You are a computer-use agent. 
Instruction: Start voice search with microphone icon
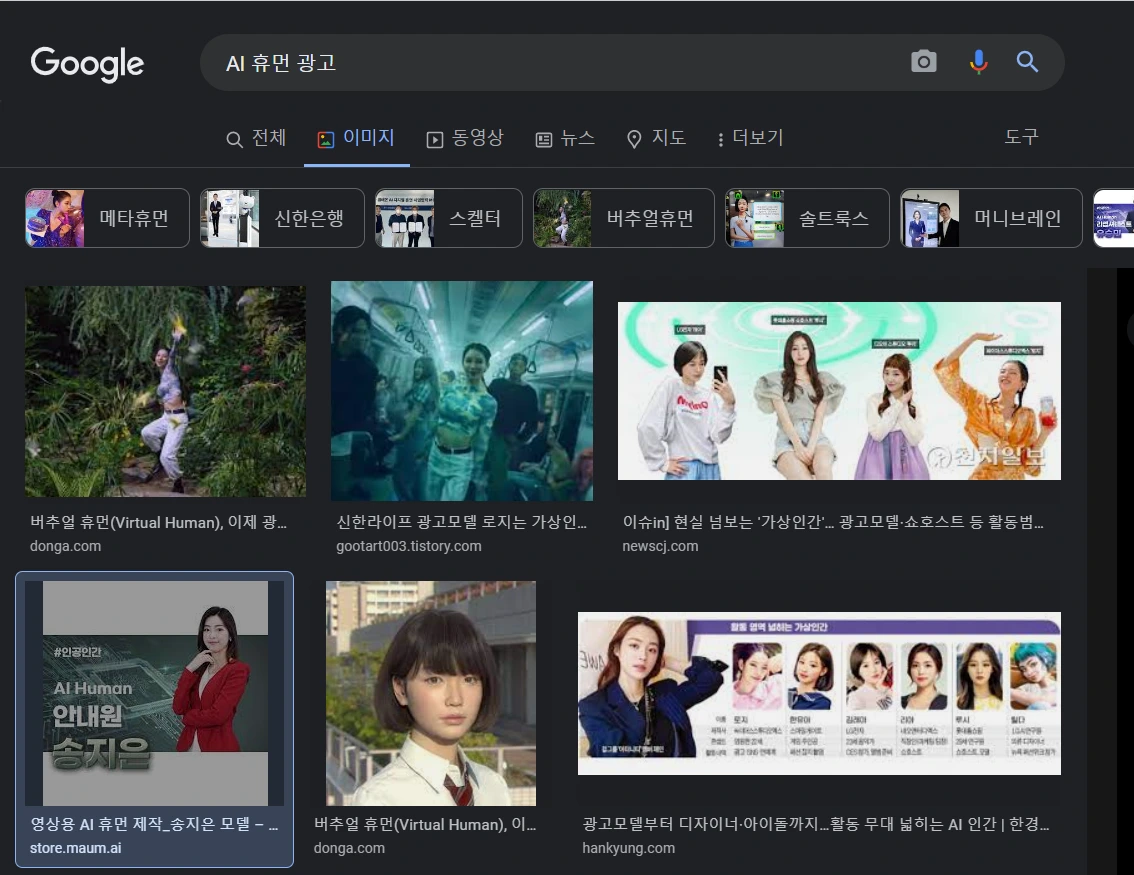click(x=979, y=62)
